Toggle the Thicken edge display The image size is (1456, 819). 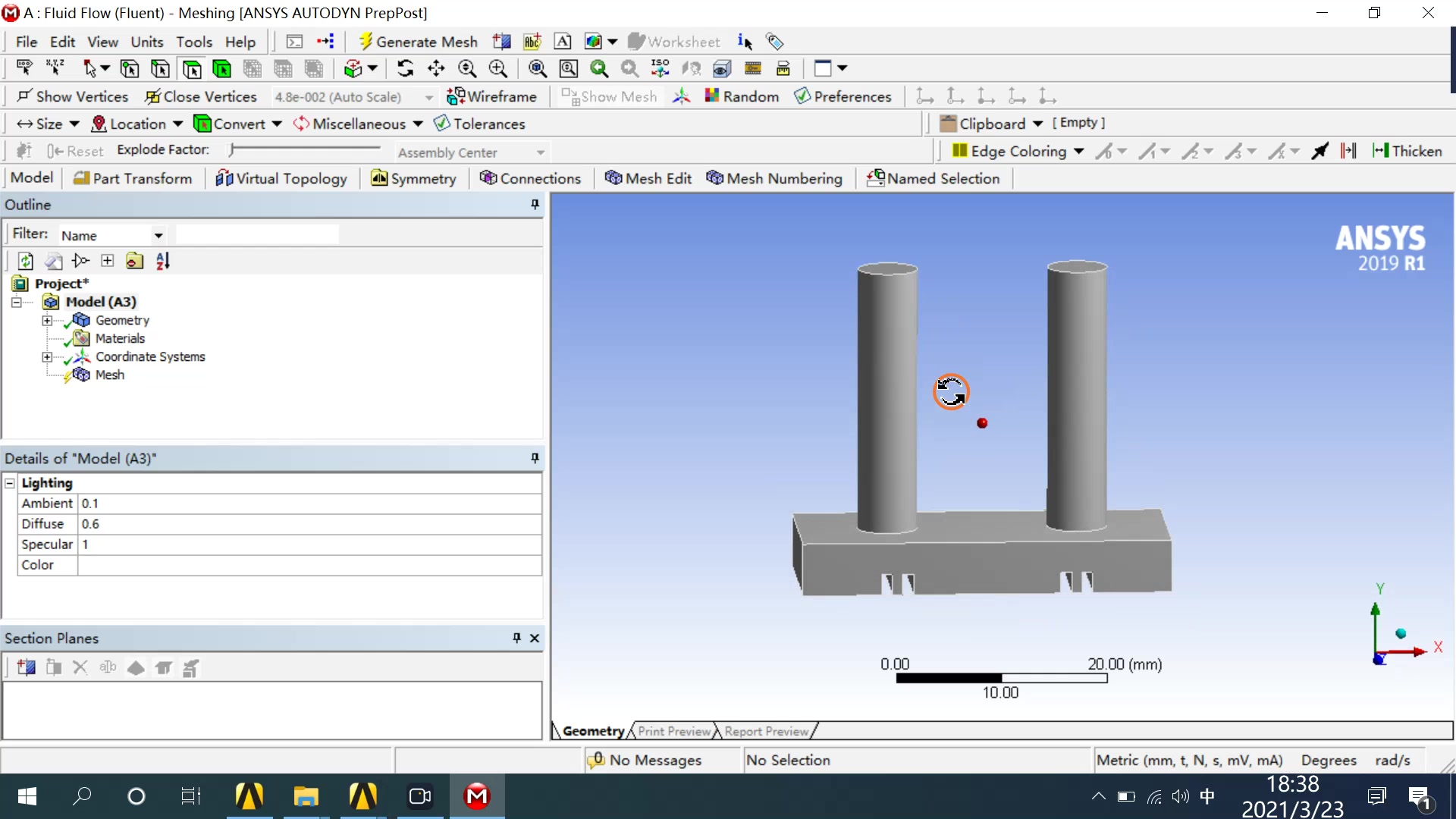(x=1407, y=151)
